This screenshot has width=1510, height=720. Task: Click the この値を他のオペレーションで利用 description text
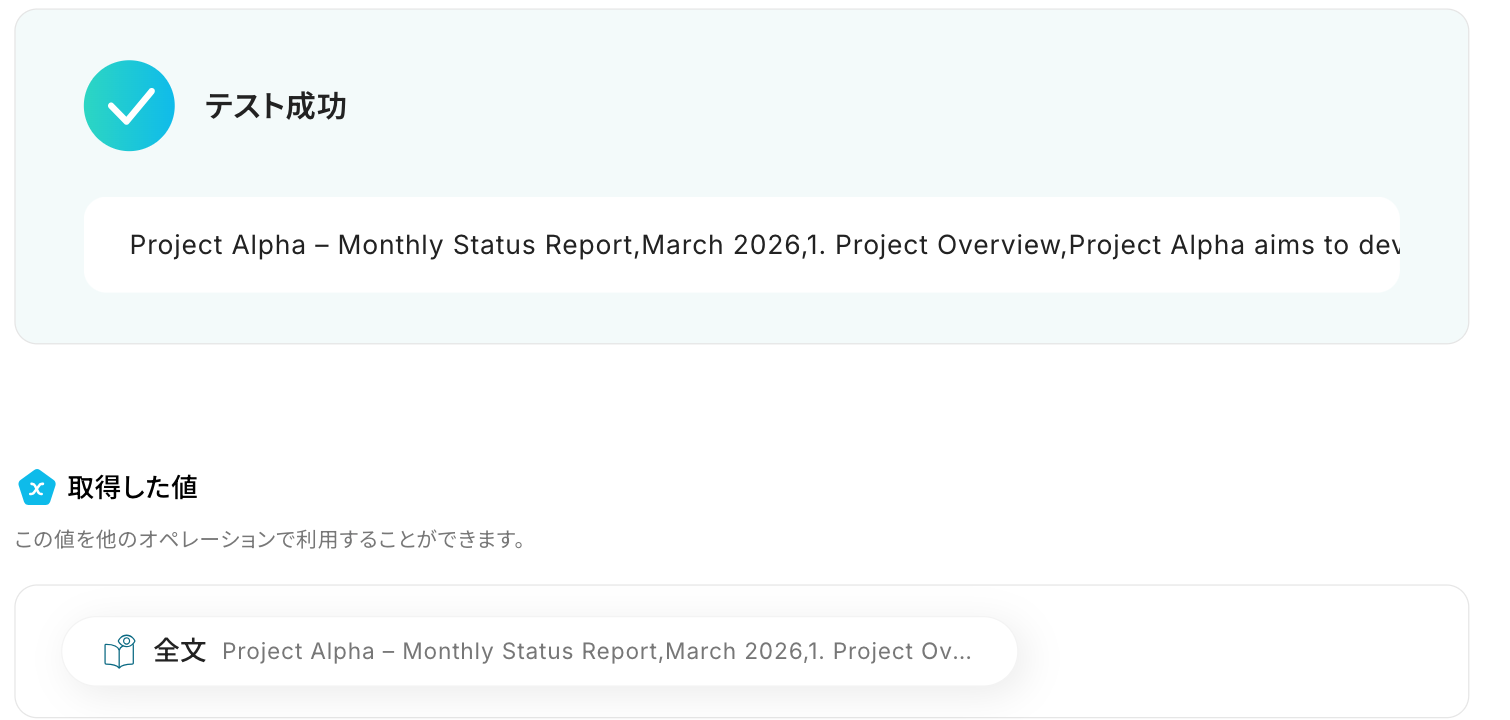tap(270, 541)
